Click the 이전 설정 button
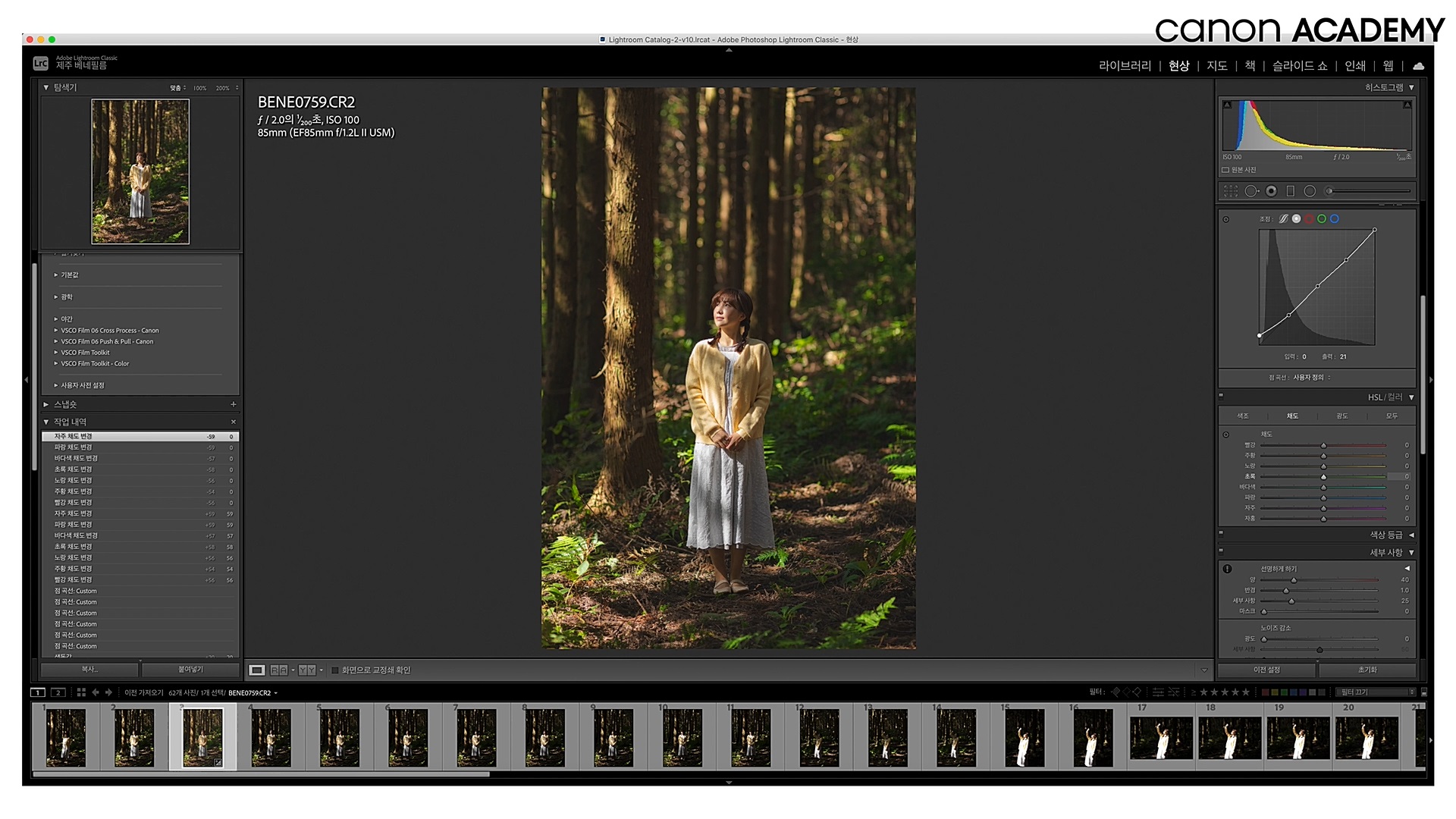This screenshot has width=1456, height=819. pyautogui.click(x=1266, y=670)
